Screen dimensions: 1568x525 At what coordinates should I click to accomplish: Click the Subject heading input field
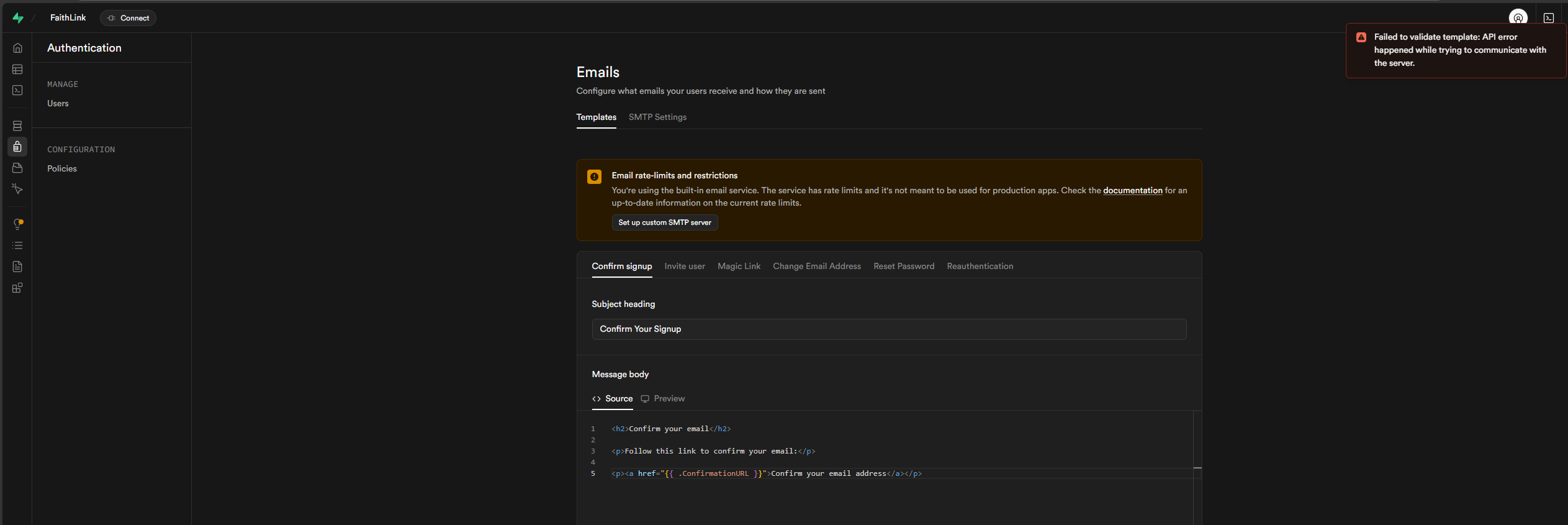[x=889, y=329]
